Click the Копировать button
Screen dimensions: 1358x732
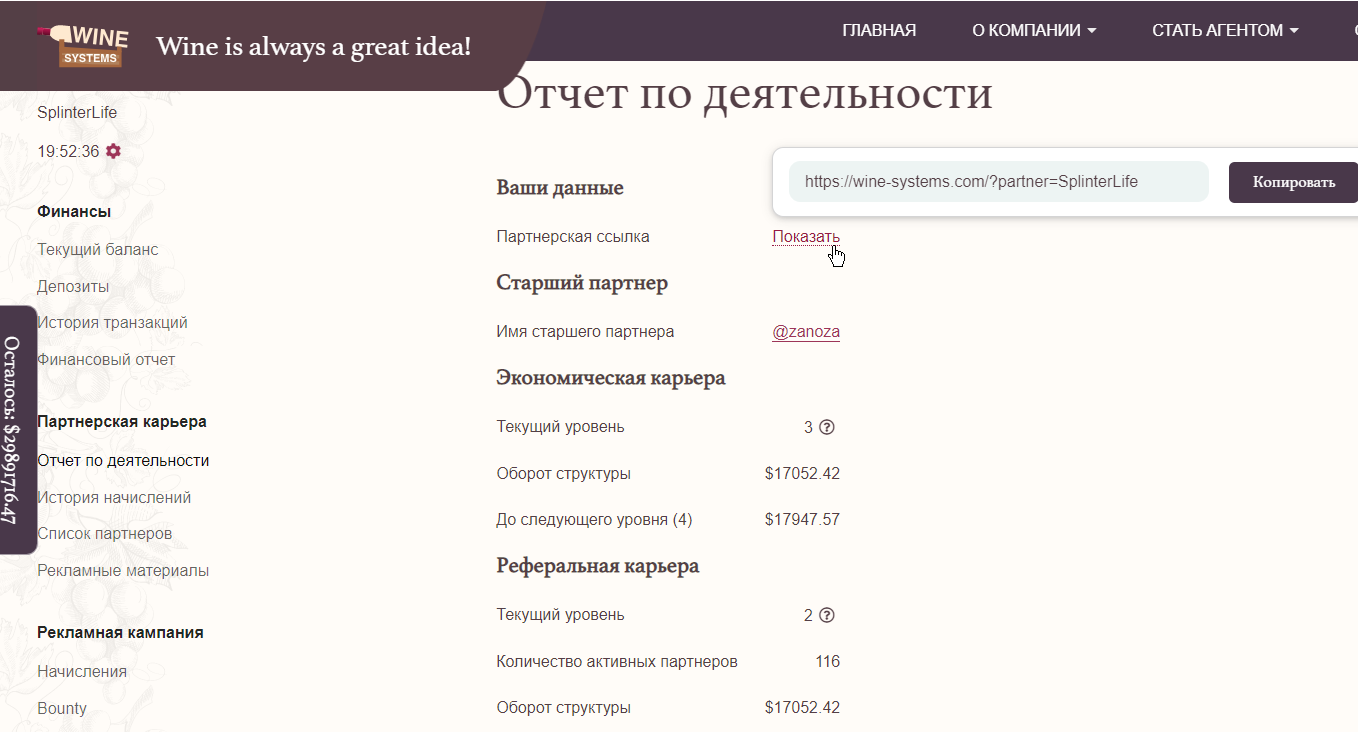[x=1293, y=182]
